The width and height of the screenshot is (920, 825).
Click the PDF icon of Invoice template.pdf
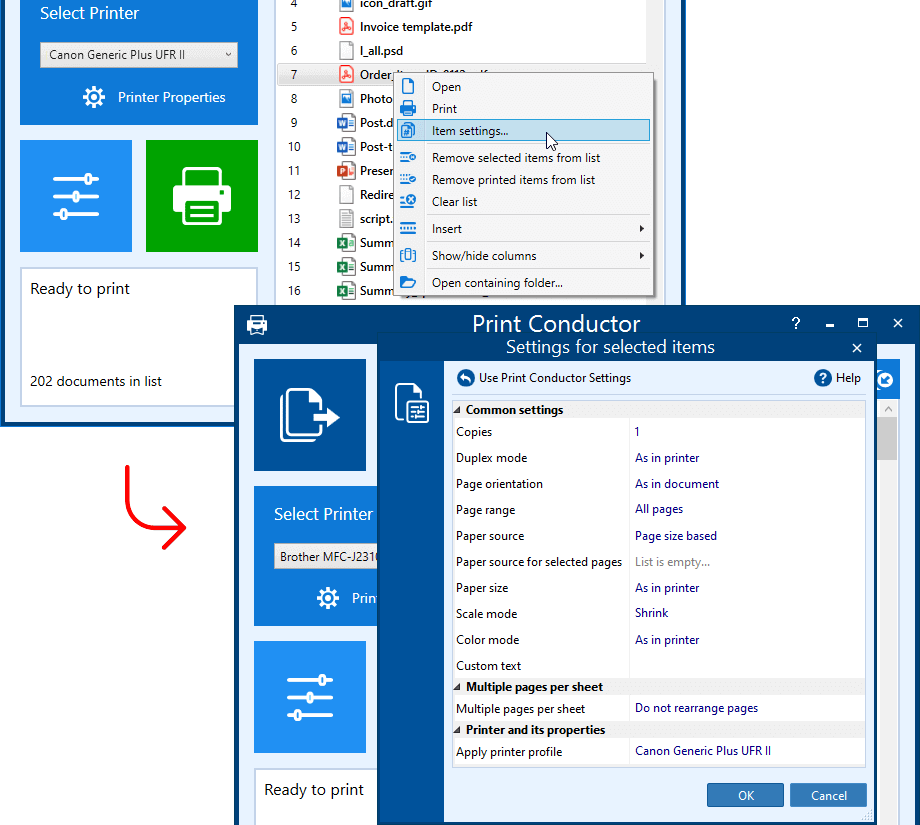click(346, 26)
